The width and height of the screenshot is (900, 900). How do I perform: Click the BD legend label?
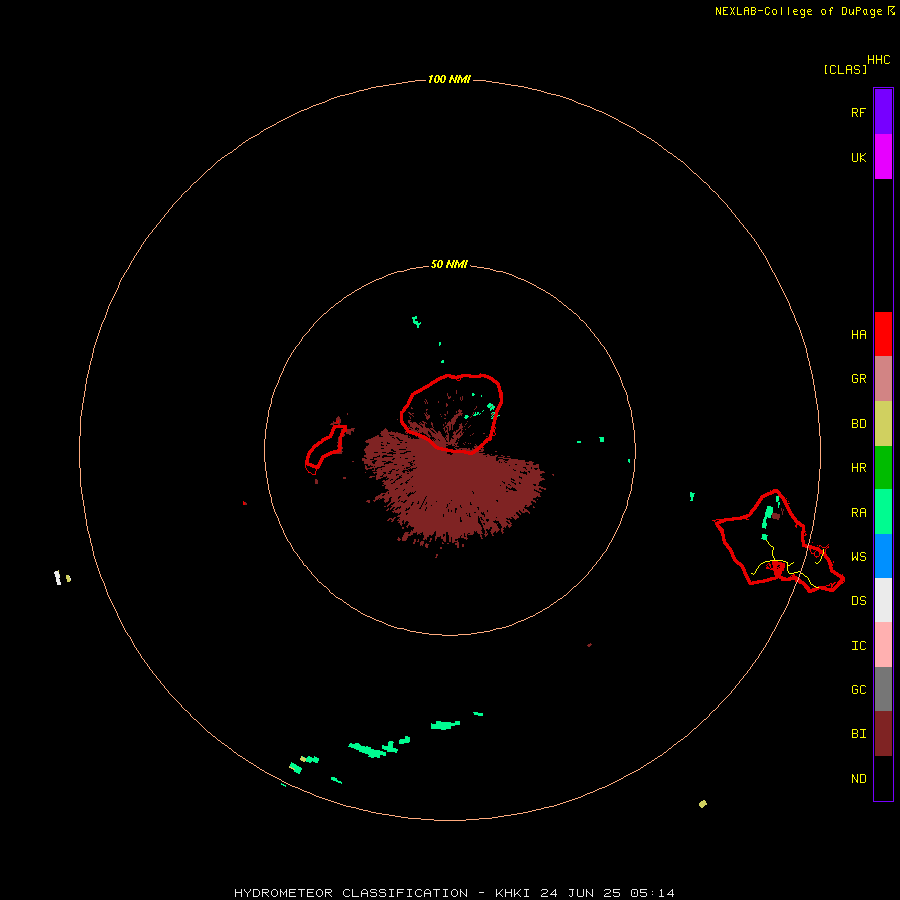(x=858, y=424)
